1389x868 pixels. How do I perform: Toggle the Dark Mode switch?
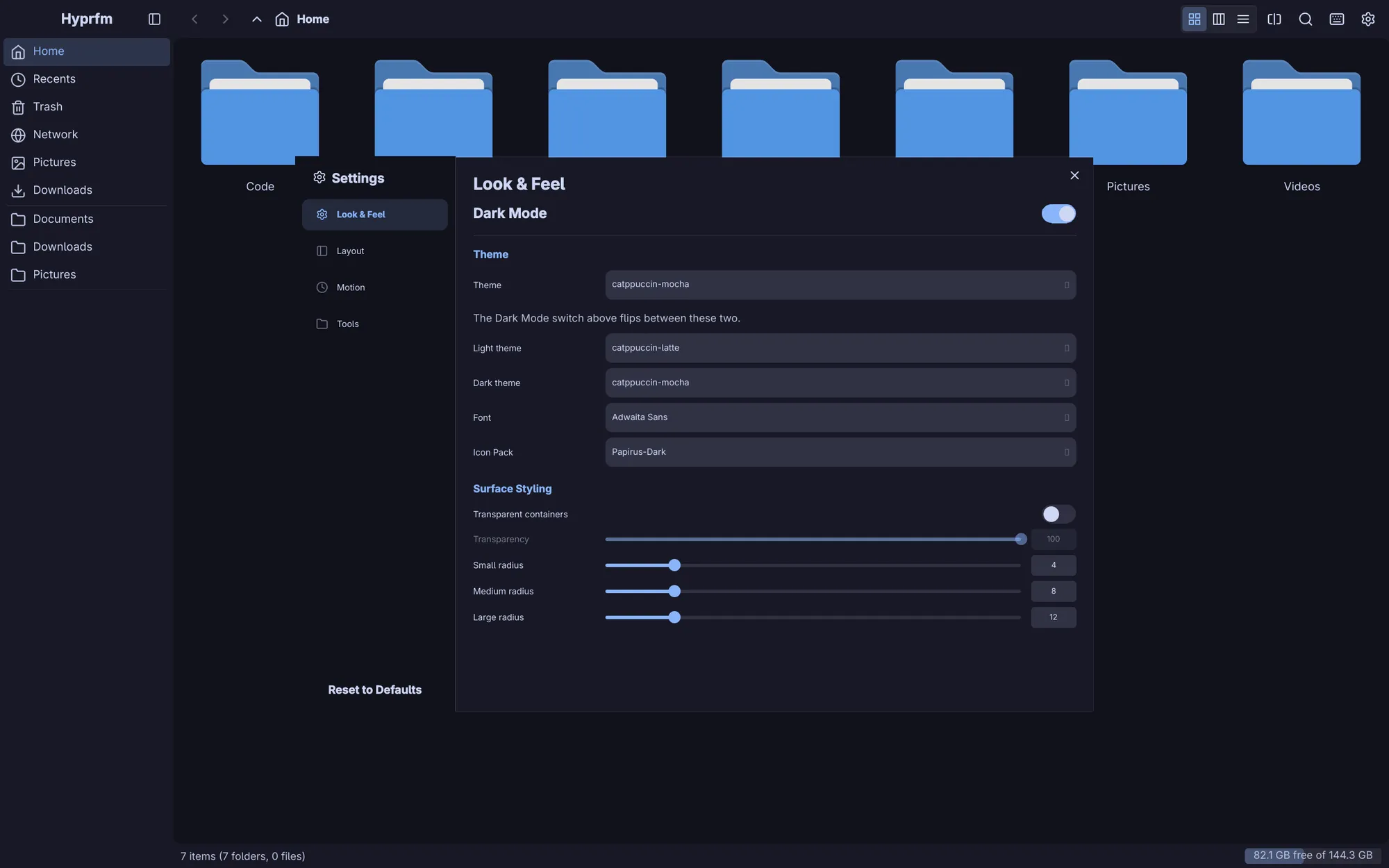pos(1058,214)
